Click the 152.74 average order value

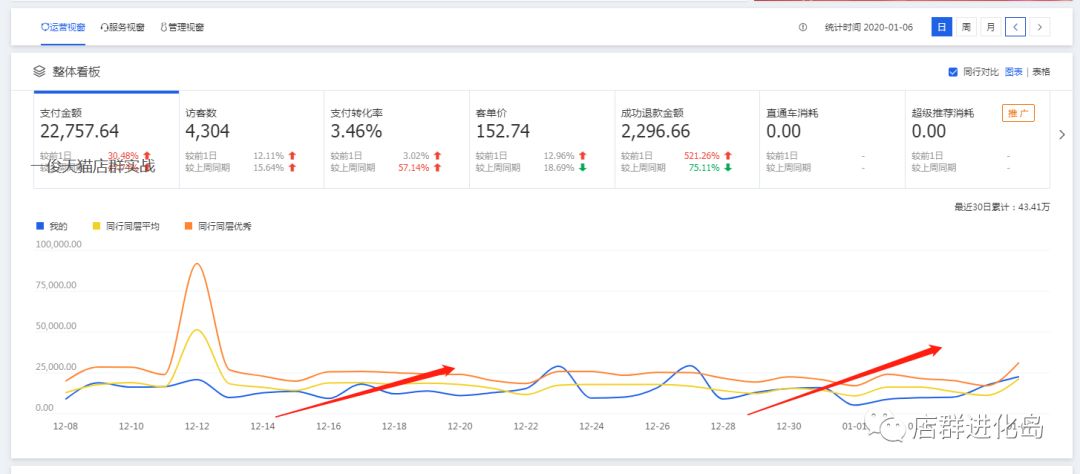click(x=503, y=131)
